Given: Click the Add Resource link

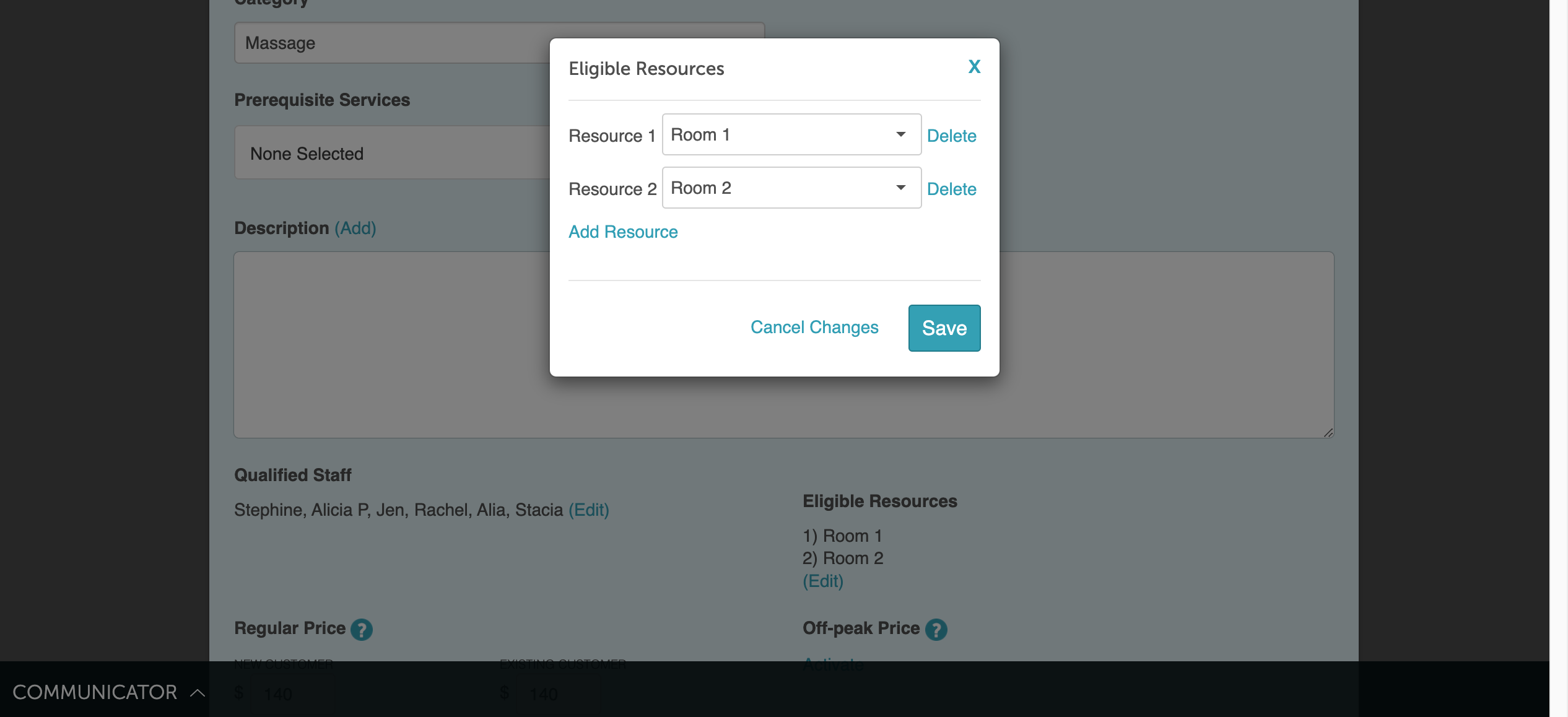Looking at the screenshot, I should pyautogui.click(x=623, y=232).
